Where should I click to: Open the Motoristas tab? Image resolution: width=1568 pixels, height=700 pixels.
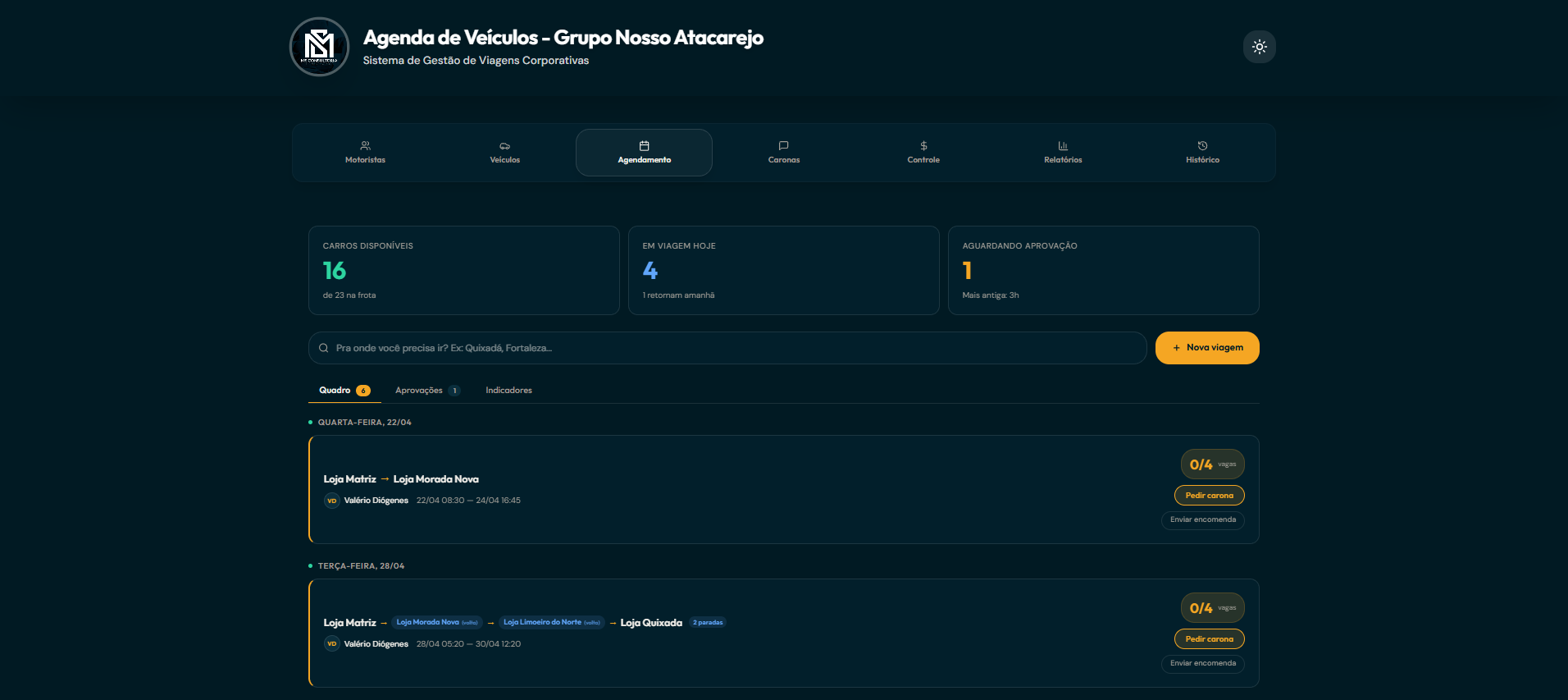365,153
